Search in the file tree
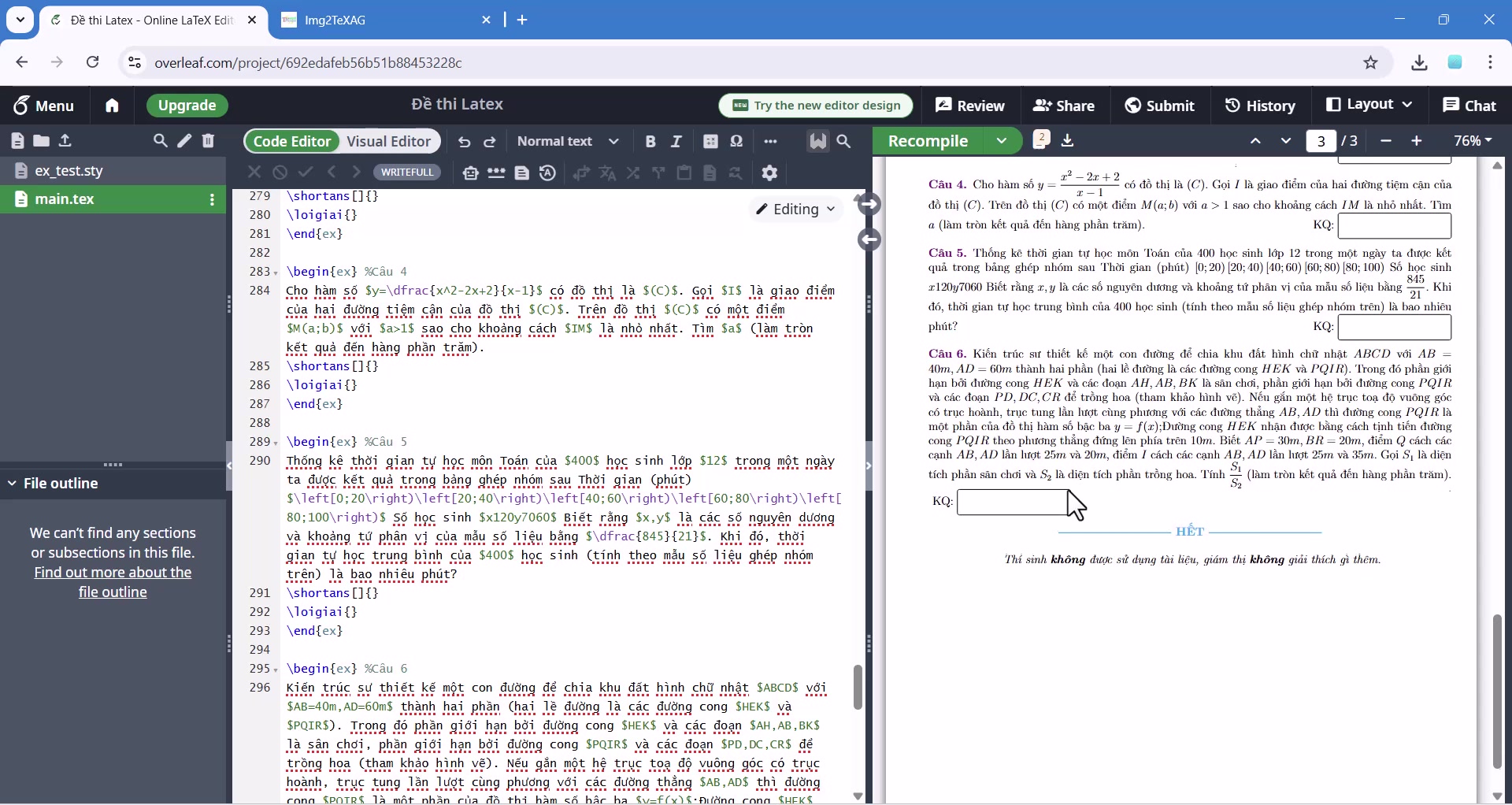1512x805 pixels. [x=160, y=141]
